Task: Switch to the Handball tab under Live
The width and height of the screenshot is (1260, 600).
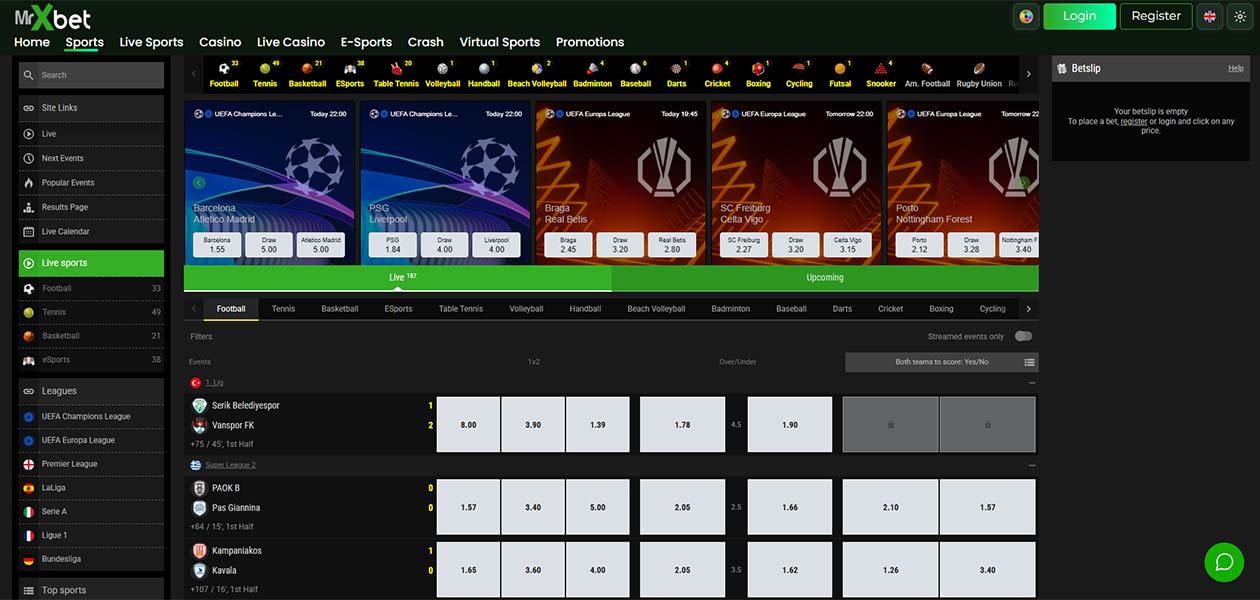Action: [x=585, y=309]
